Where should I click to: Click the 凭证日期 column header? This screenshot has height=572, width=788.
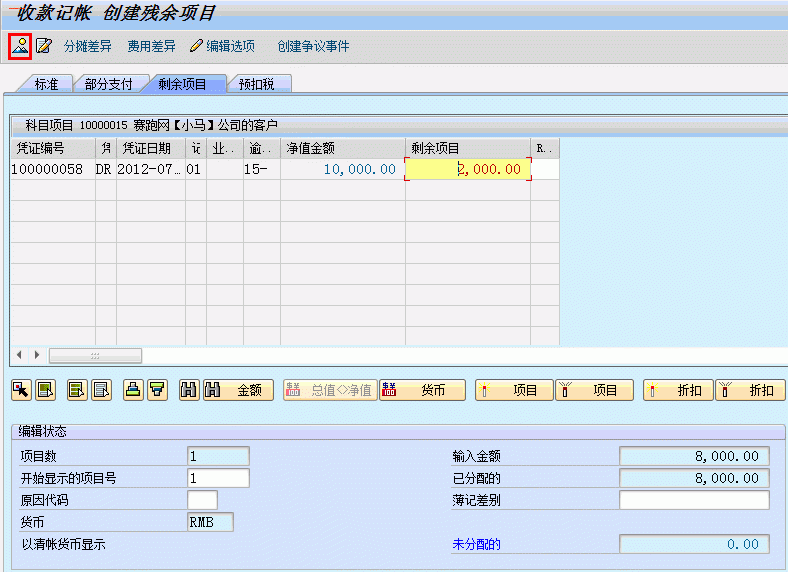click(151, 148)
